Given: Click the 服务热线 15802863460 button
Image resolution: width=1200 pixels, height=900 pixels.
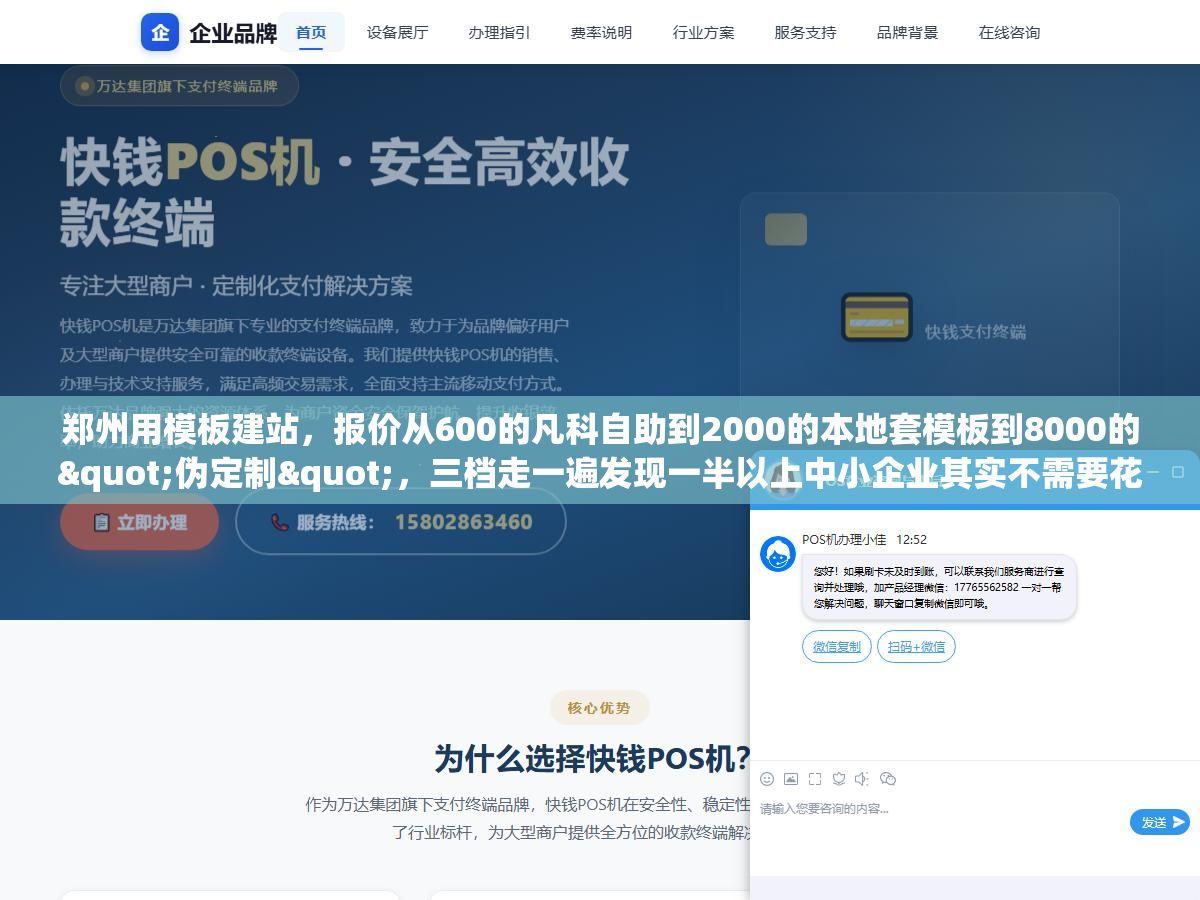Looking at the screenshot, I should click(400, 522).
